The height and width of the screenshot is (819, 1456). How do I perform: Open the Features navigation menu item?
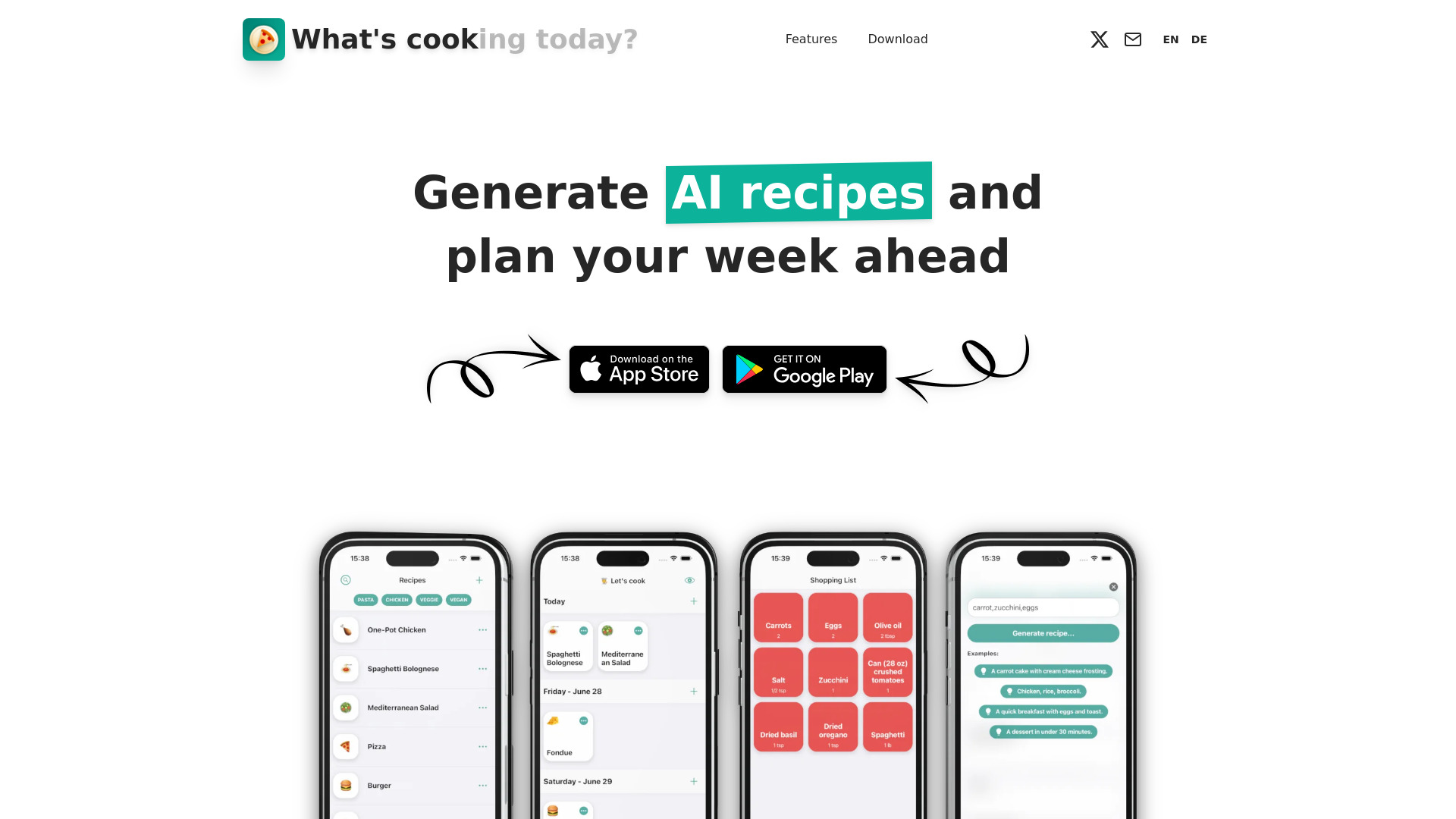coord(811,39)
